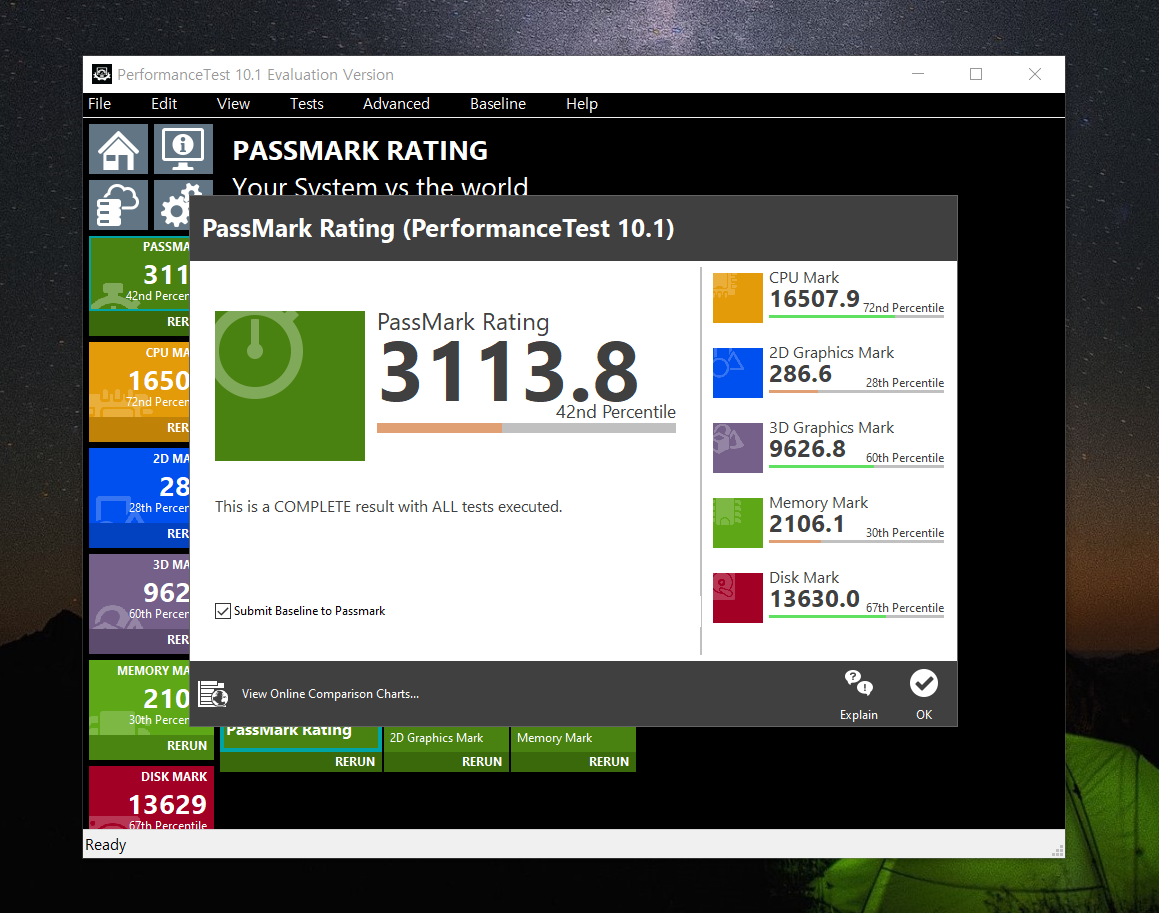This screenshot has width=1159, height=913.
Task: Click the dialog title PassMark Rating (PerformanceTest 10.1)
Action: click(x=438, y=228)
